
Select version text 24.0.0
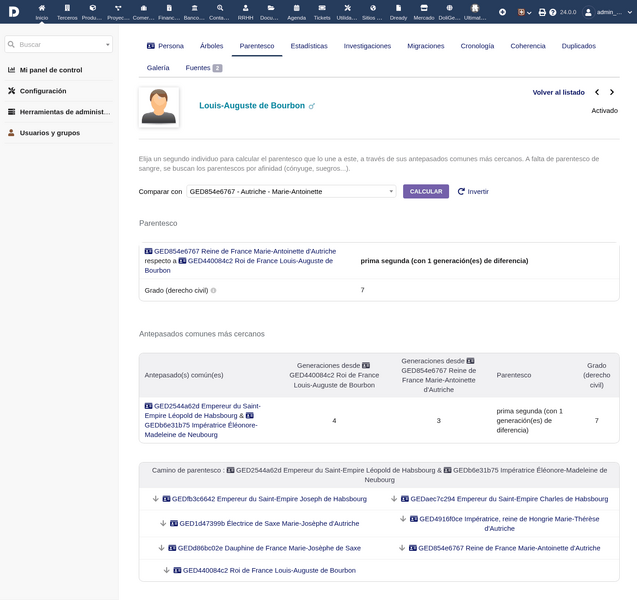coord(568,12)
